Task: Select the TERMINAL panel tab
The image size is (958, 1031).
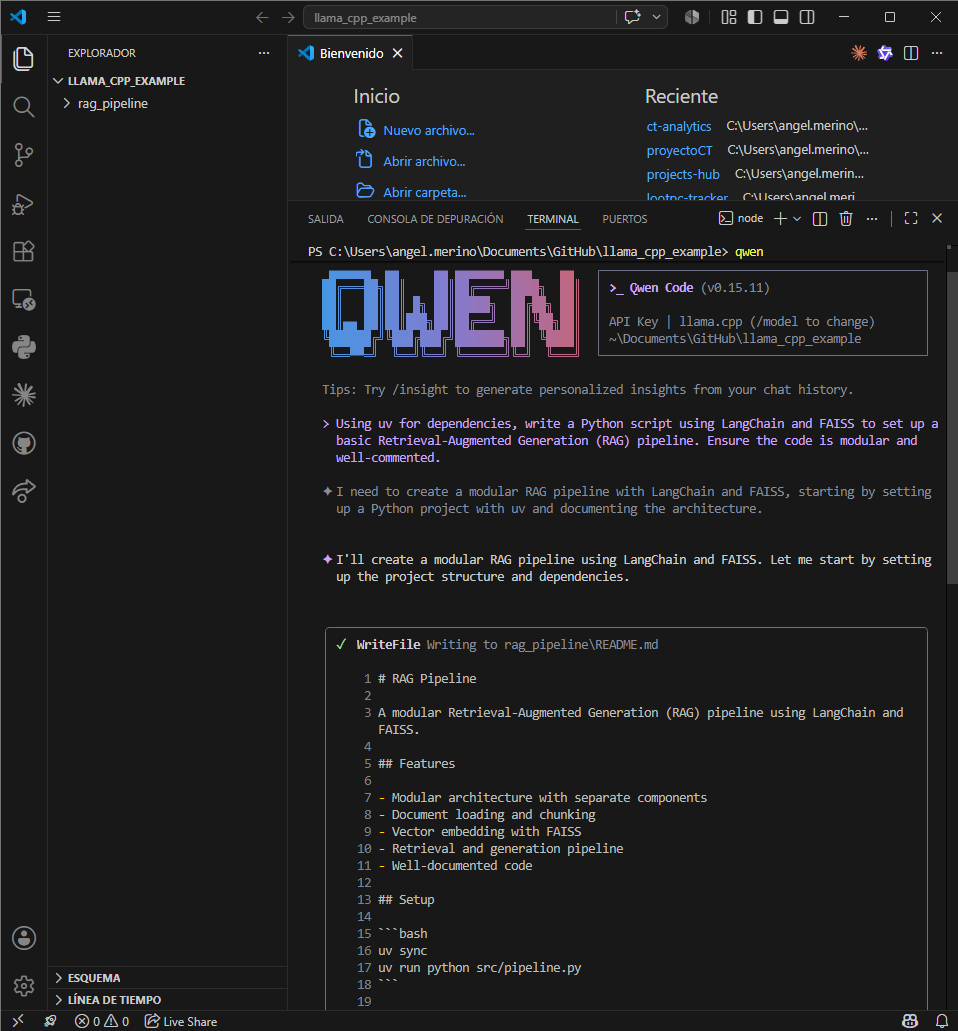Action: coord(553,219)
